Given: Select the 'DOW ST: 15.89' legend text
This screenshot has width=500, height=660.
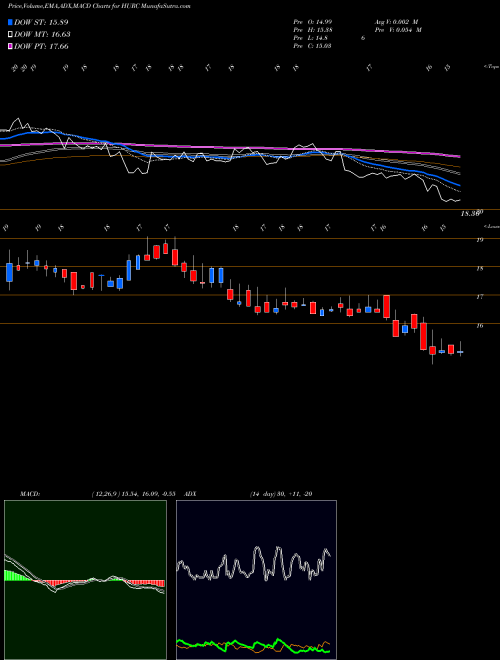Looking at the screenshot, I should 41,22.
